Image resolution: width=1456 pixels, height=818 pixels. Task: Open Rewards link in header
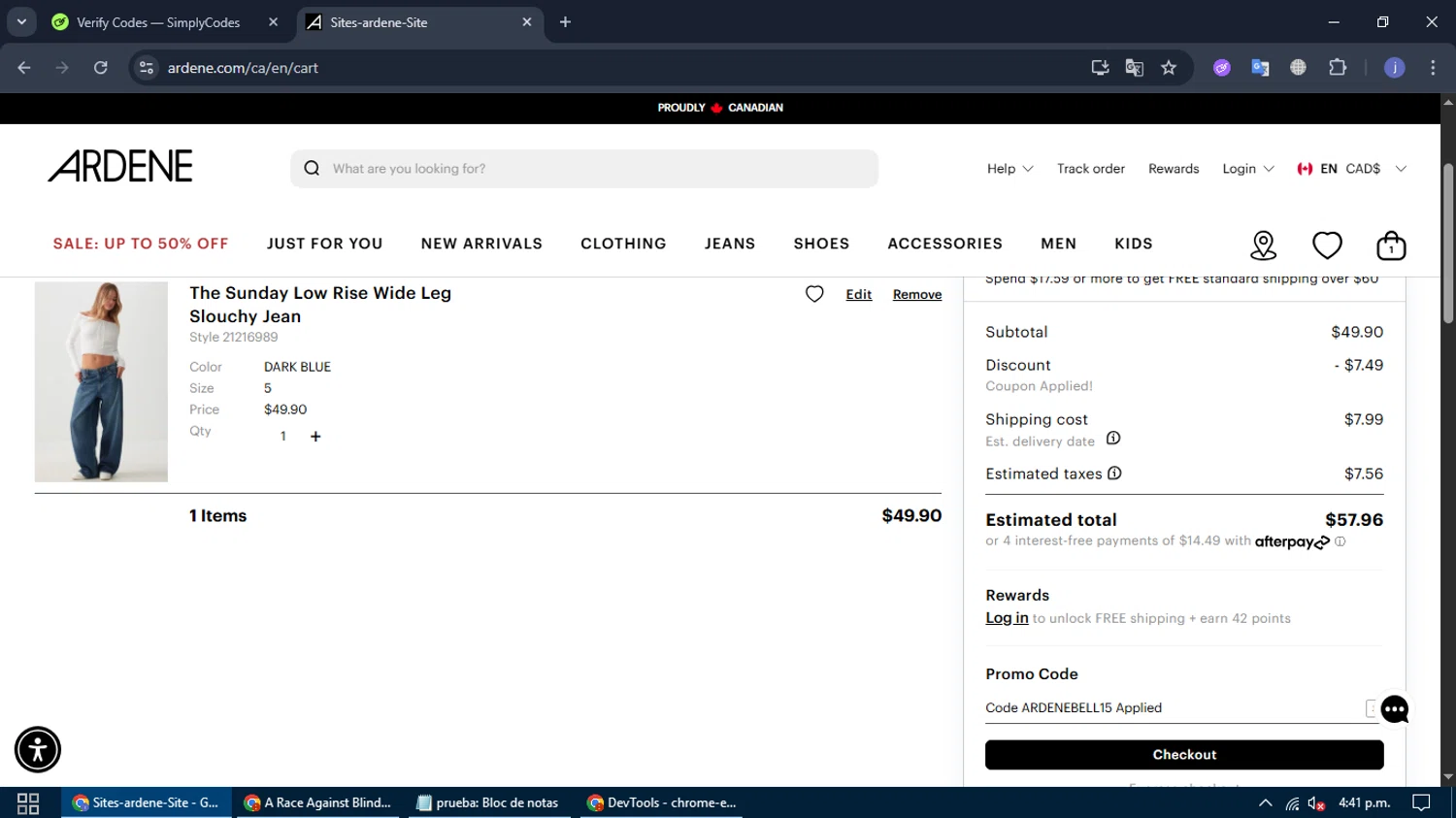[x=1174, y=169]
